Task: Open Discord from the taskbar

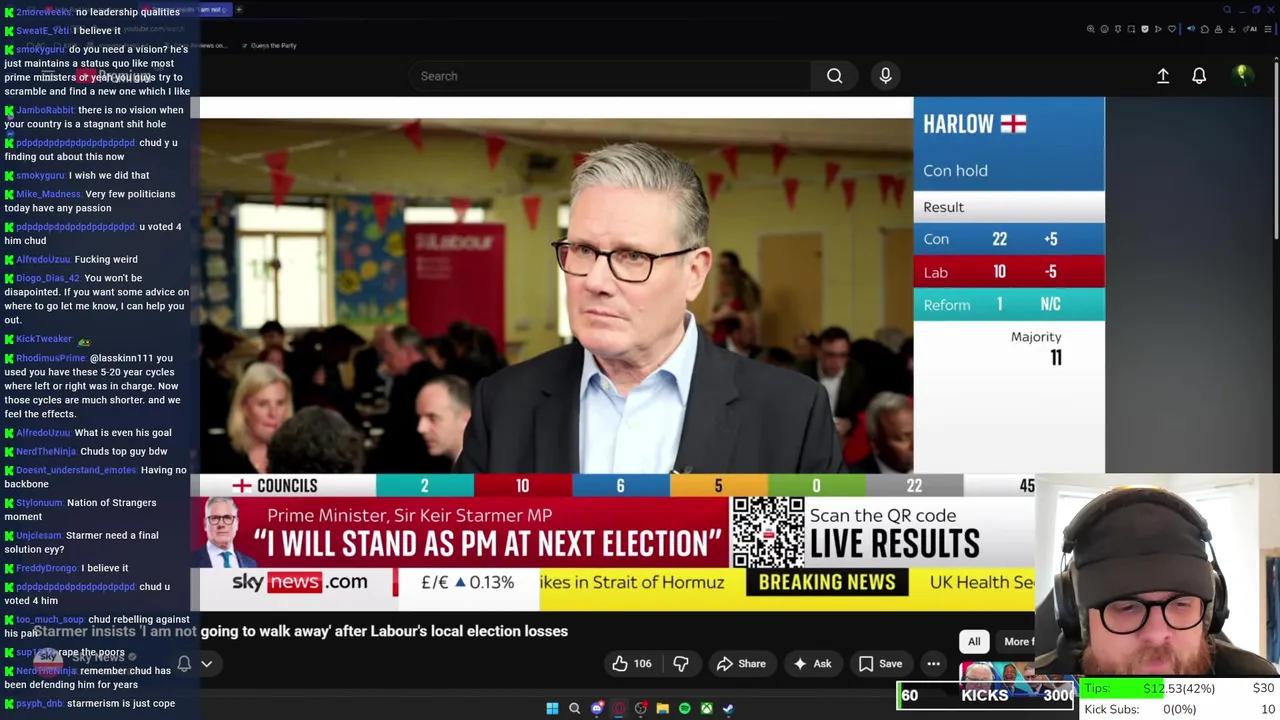Action: [597, 709]
